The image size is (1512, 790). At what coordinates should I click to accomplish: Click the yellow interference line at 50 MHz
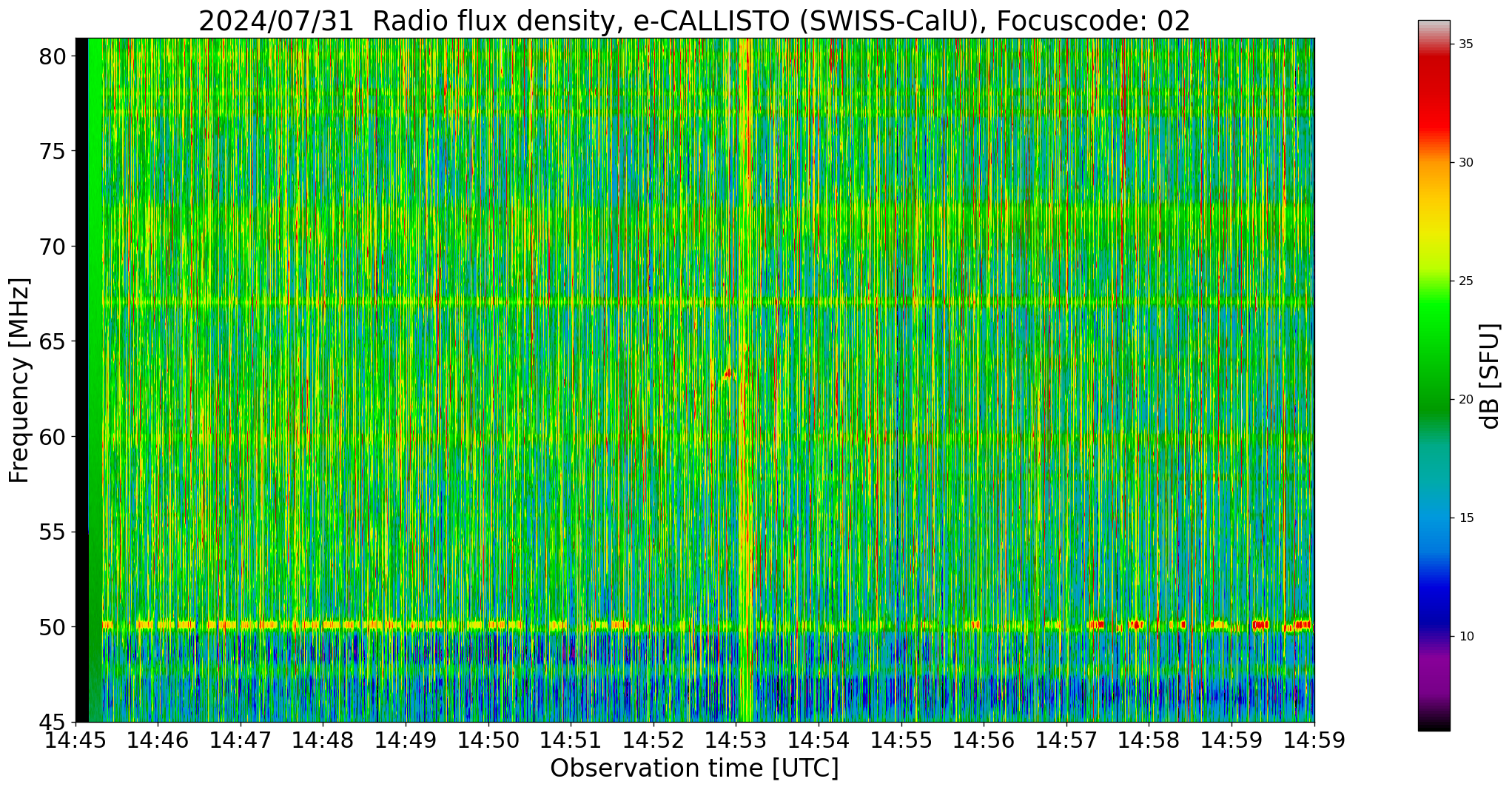708,626
